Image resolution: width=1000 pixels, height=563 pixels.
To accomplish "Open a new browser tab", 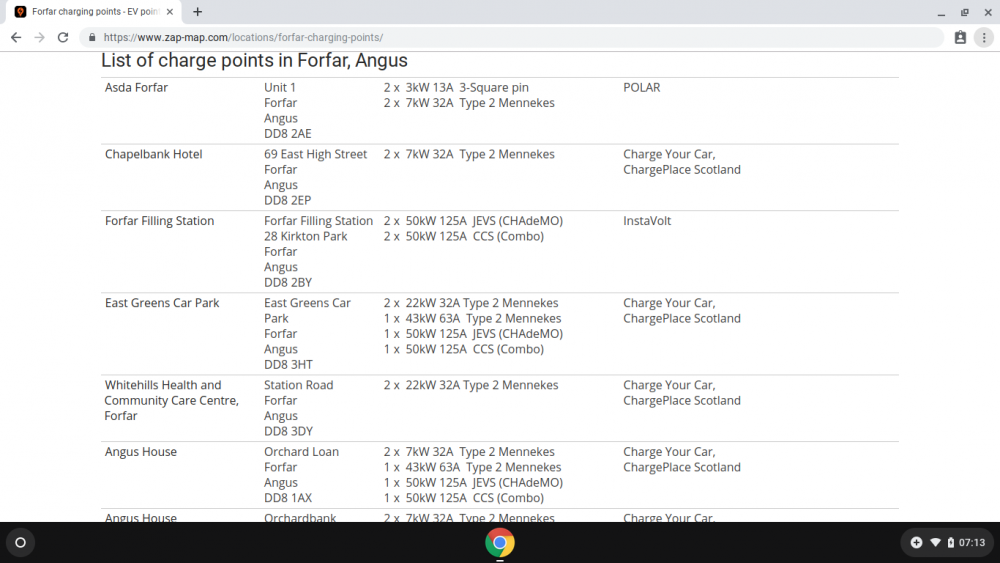I will point(198,11).
